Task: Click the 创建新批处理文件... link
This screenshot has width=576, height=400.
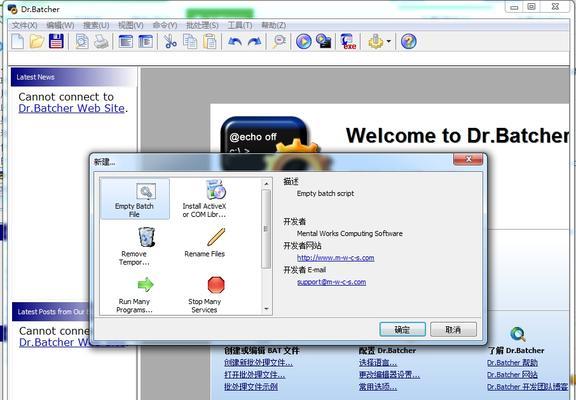Action: 259,363
